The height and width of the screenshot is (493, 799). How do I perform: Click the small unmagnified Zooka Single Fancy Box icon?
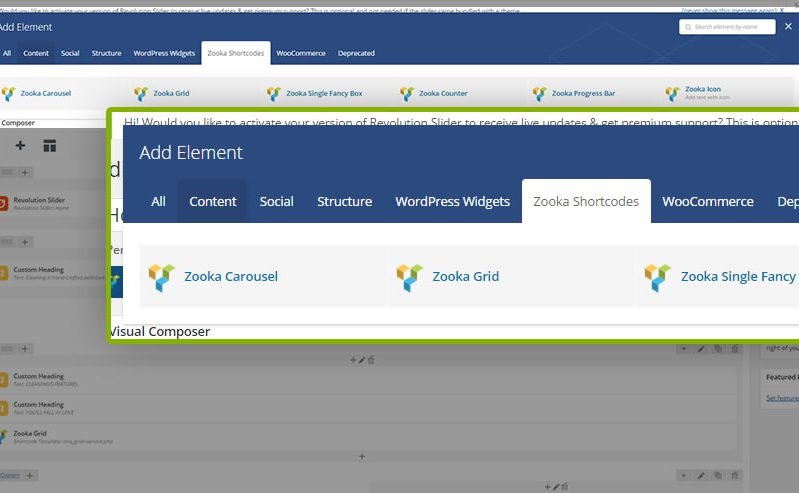[274, 94]
